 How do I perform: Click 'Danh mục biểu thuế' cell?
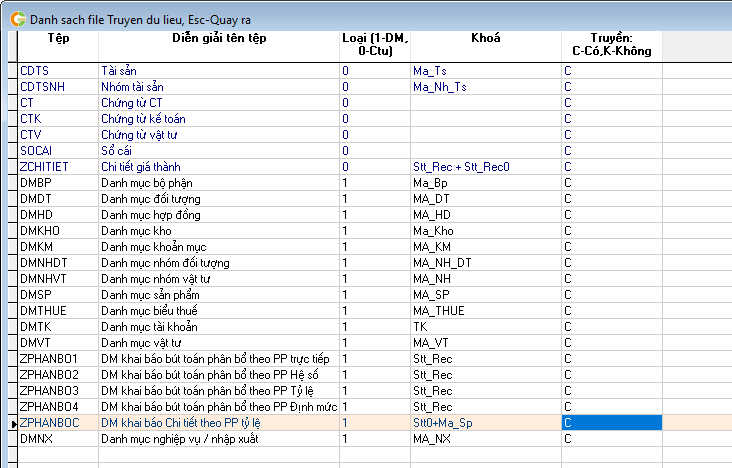[x=219, y=311]
